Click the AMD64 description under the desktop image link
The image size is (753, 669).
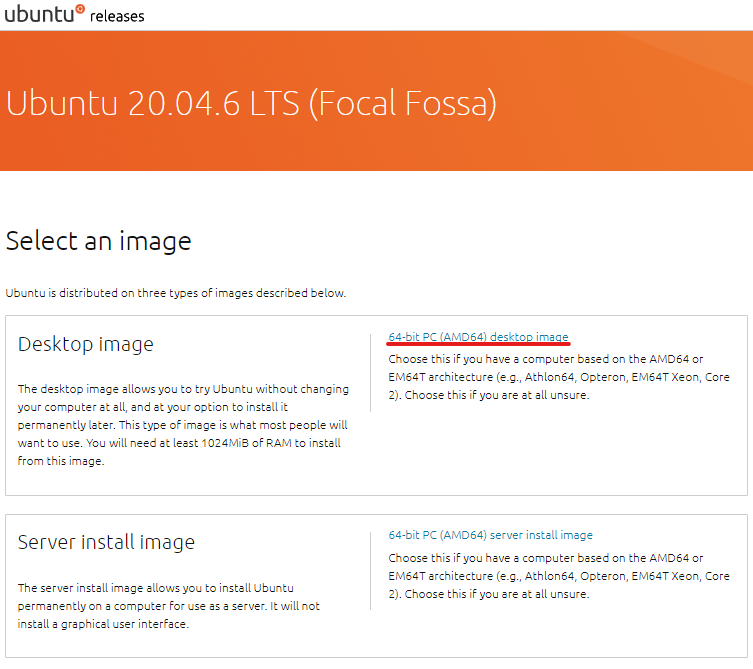[559, 377]
